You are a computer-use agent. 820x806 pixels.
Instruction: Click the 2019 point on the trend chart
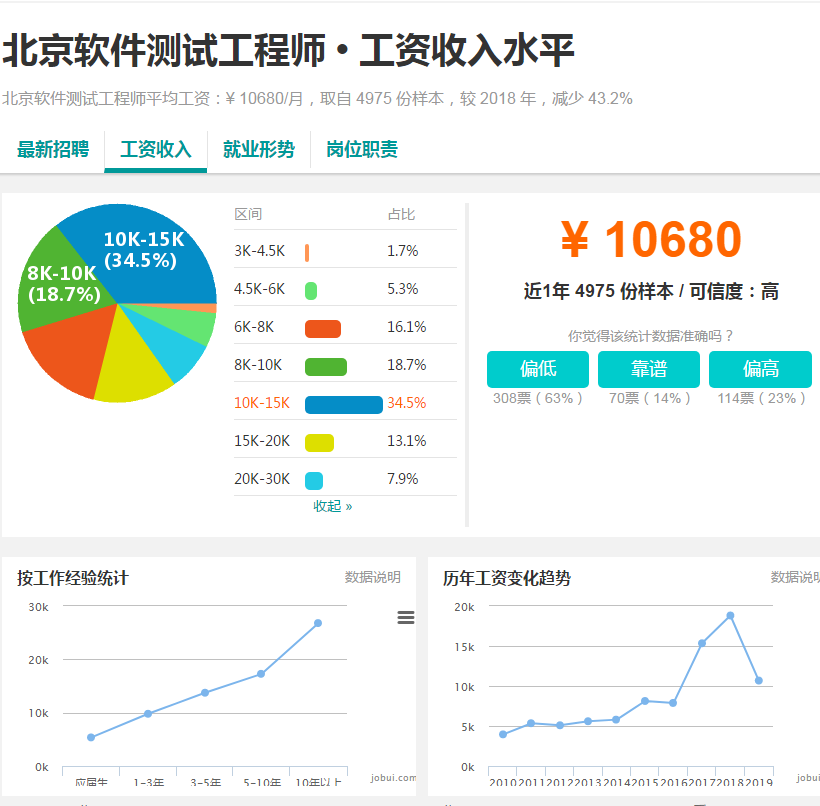click(x=759, y=680)
